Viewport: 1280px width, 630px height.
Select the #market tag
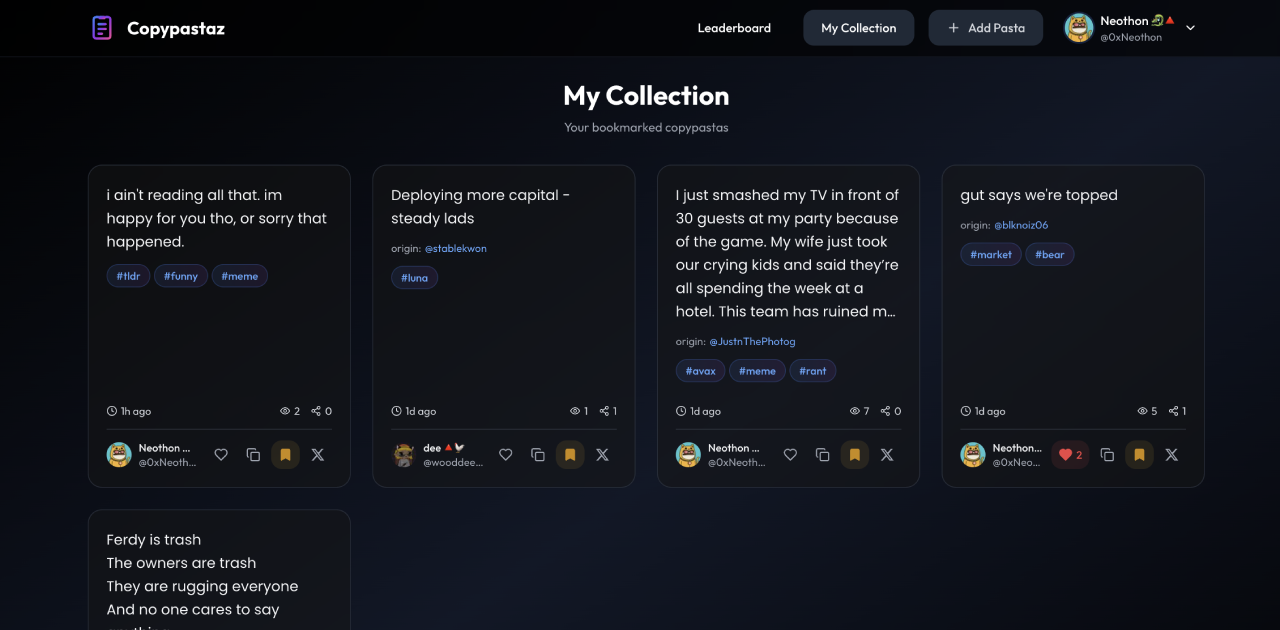[991, 254]
